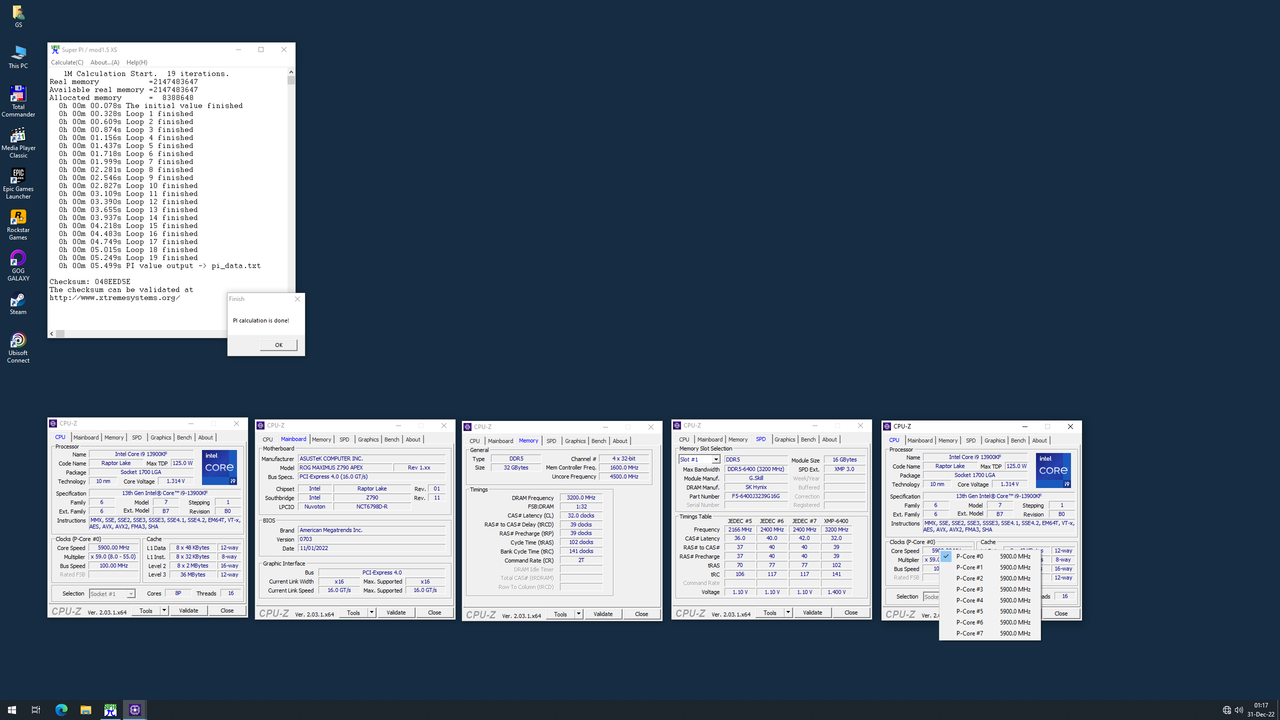The height and width of the screenshot is (720, 1280).
Task: Open the Slot #1 memory slot dropdown
Action: pos(699,459)
